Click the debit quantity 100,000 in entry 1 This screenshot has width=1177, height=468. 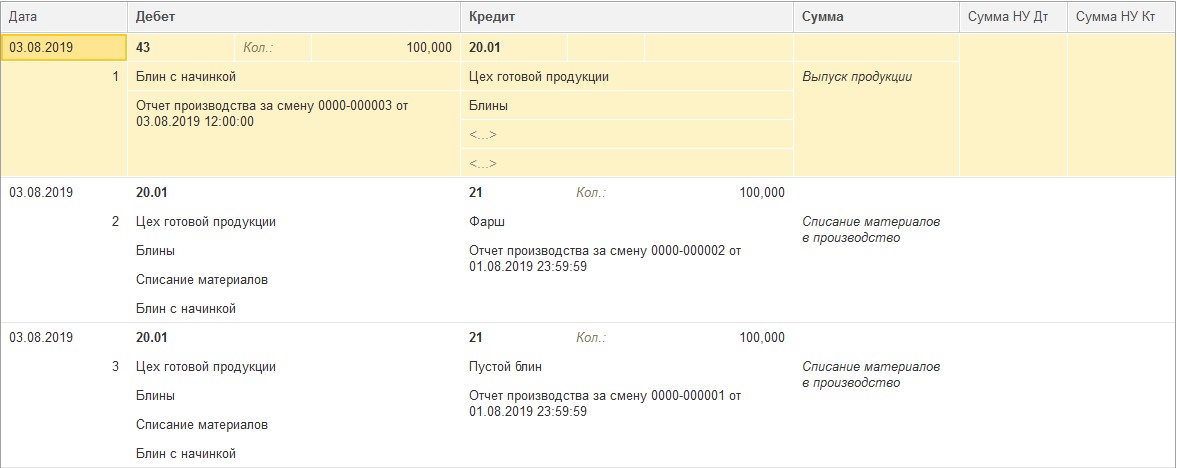point(429,47)
